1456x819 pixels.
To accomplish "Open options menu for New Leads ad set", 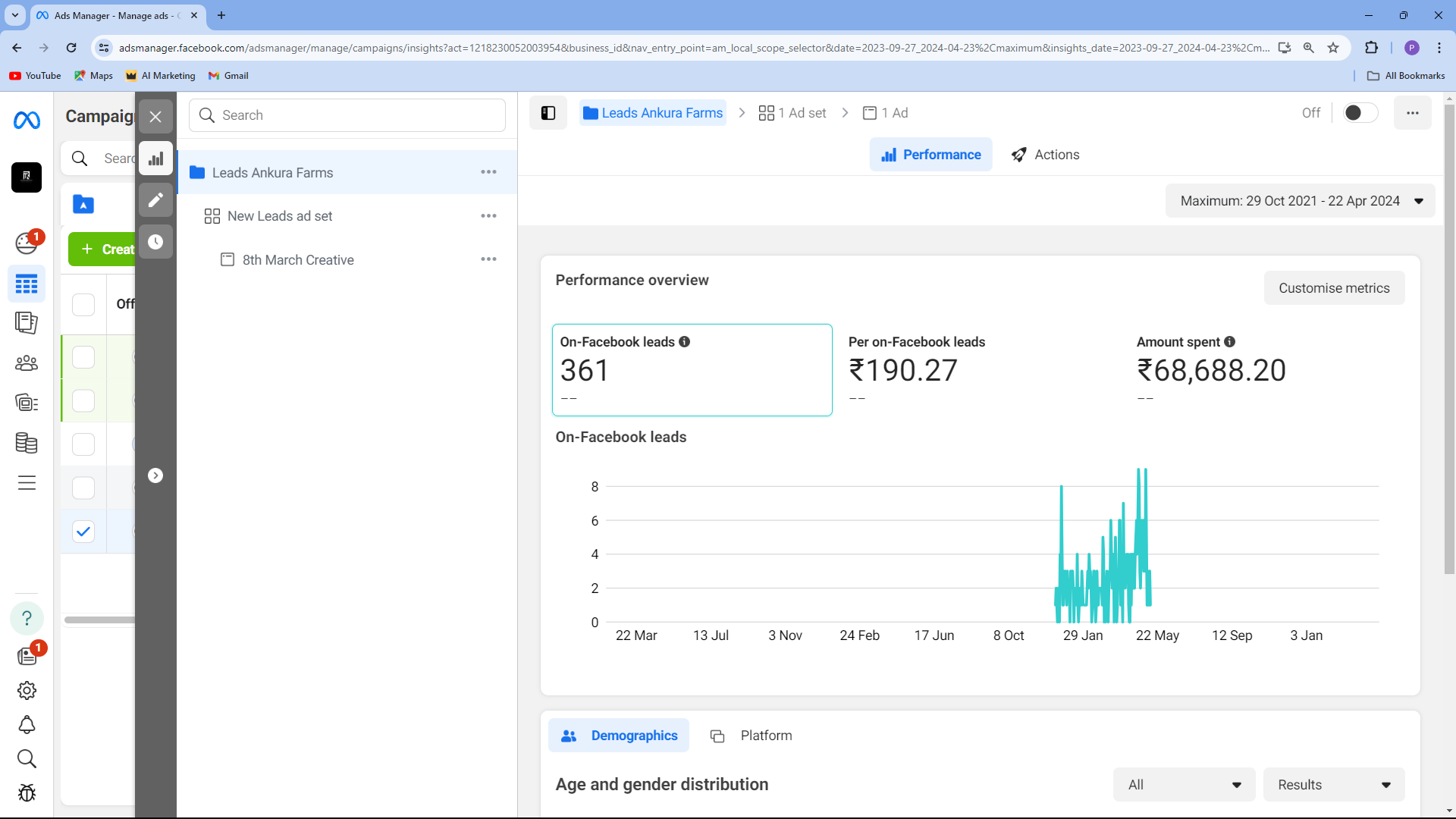I will [488, 216].
